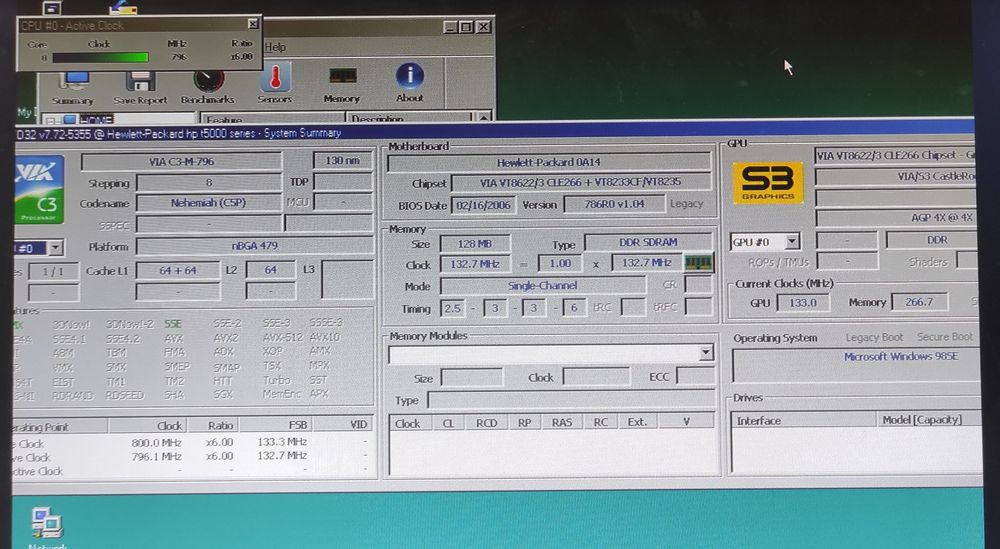Image resolution: width=1000 pixels, height=549 pixels.
Task: Click the memory size 128 MB field
Action: [x=475, y=244]
